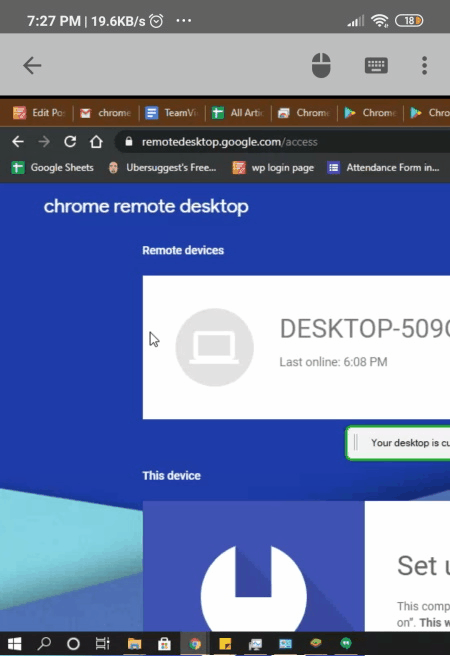Screen dimensions: 450x656
Task: Open the TeamVi document tab
Action: click(x=171, y=113)
